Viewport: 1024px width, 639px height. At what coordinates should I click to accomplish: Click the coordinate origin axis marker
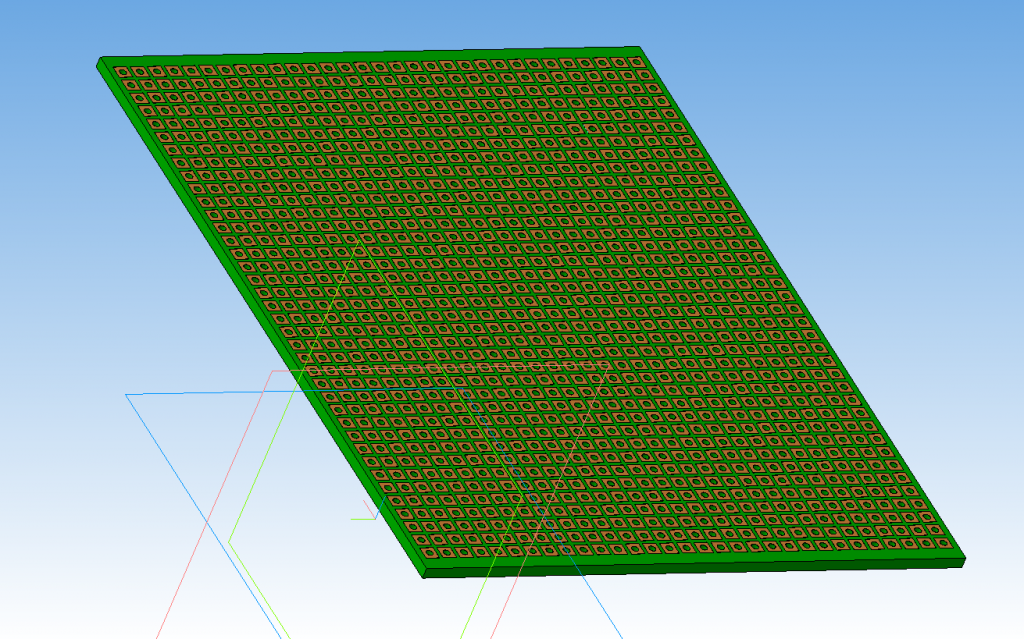368,510
